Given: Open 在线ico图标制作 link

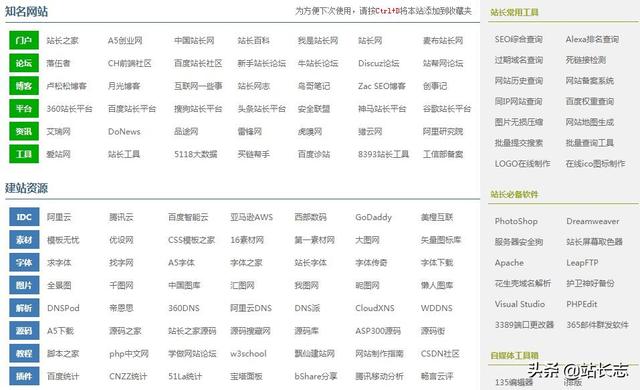Looking at the screenshot, I should click(595, 164).
